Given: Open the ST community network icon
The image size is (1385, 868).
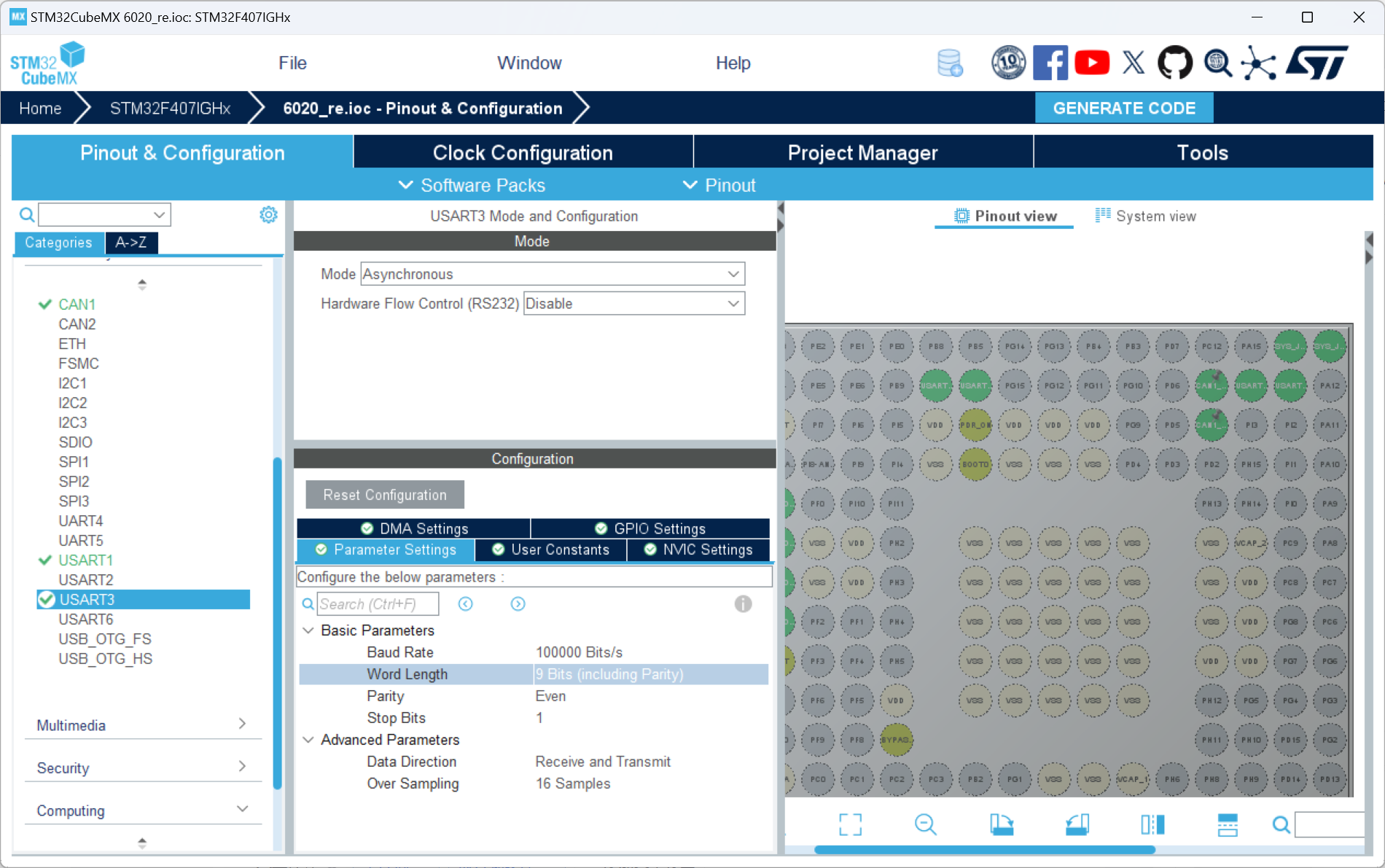Looking at the screenshot, I should (x=1259, y=63).
